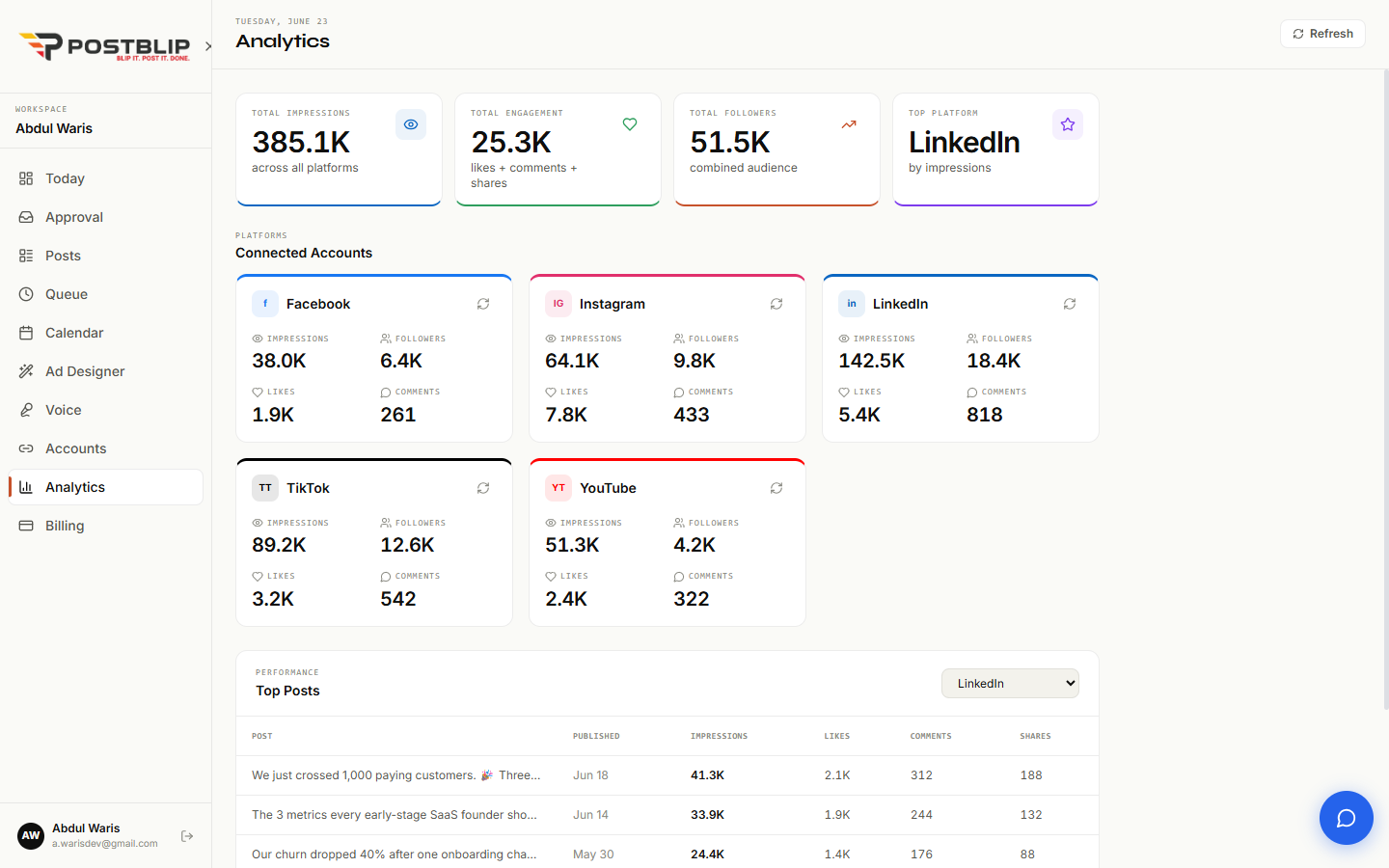Viewport: 1389px width, 868px height.
Task: Open the Calendar view
Action: point(106,333)
